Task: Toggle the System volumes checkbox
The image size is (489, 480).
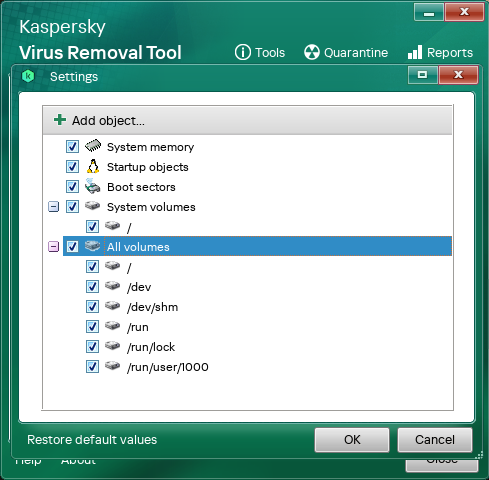Action: point(72,206)
